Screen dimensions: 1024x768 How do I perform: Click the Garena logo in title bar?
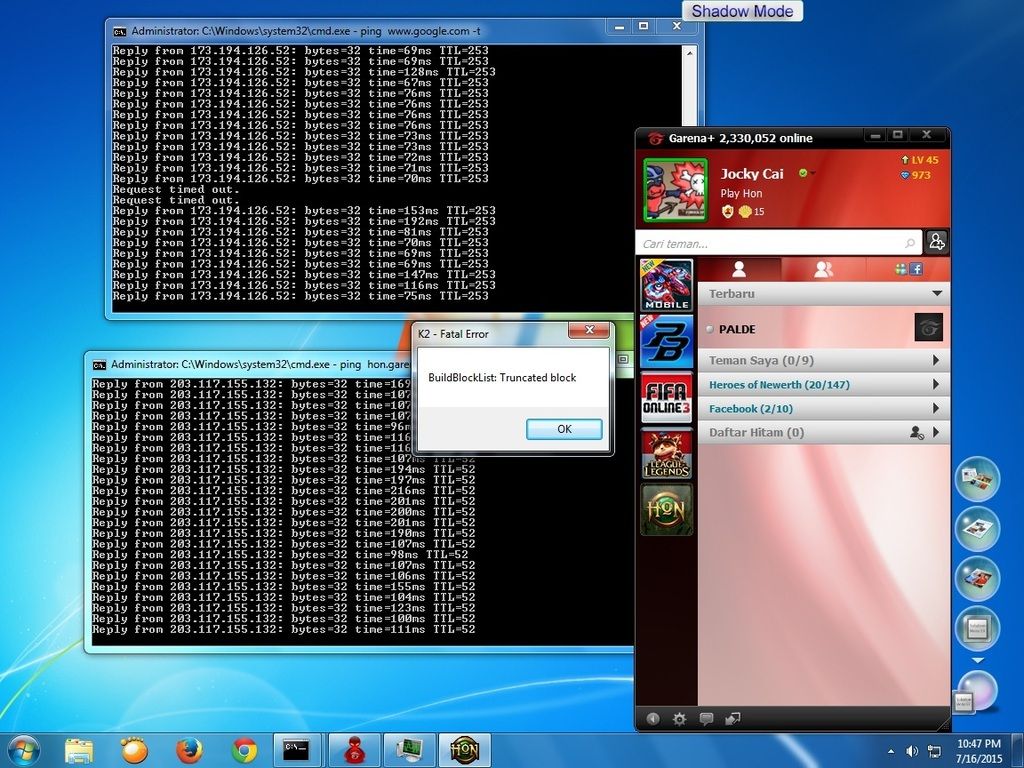(x=655, y=138)
